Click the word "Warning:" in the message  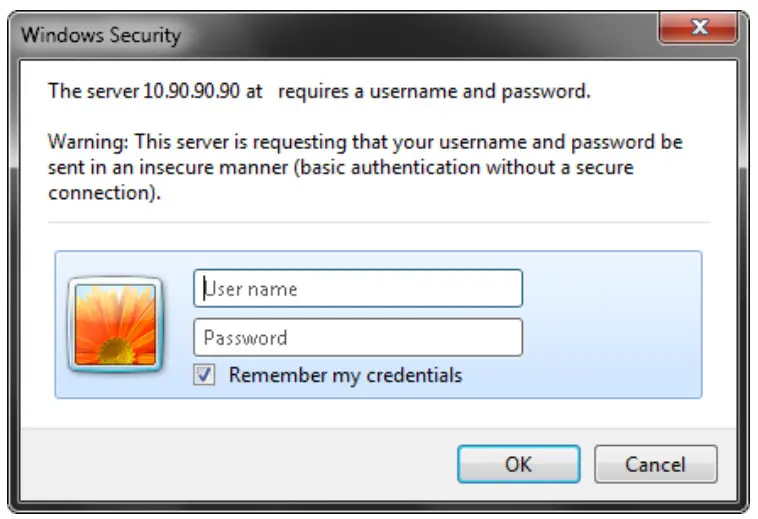[89, 142]
